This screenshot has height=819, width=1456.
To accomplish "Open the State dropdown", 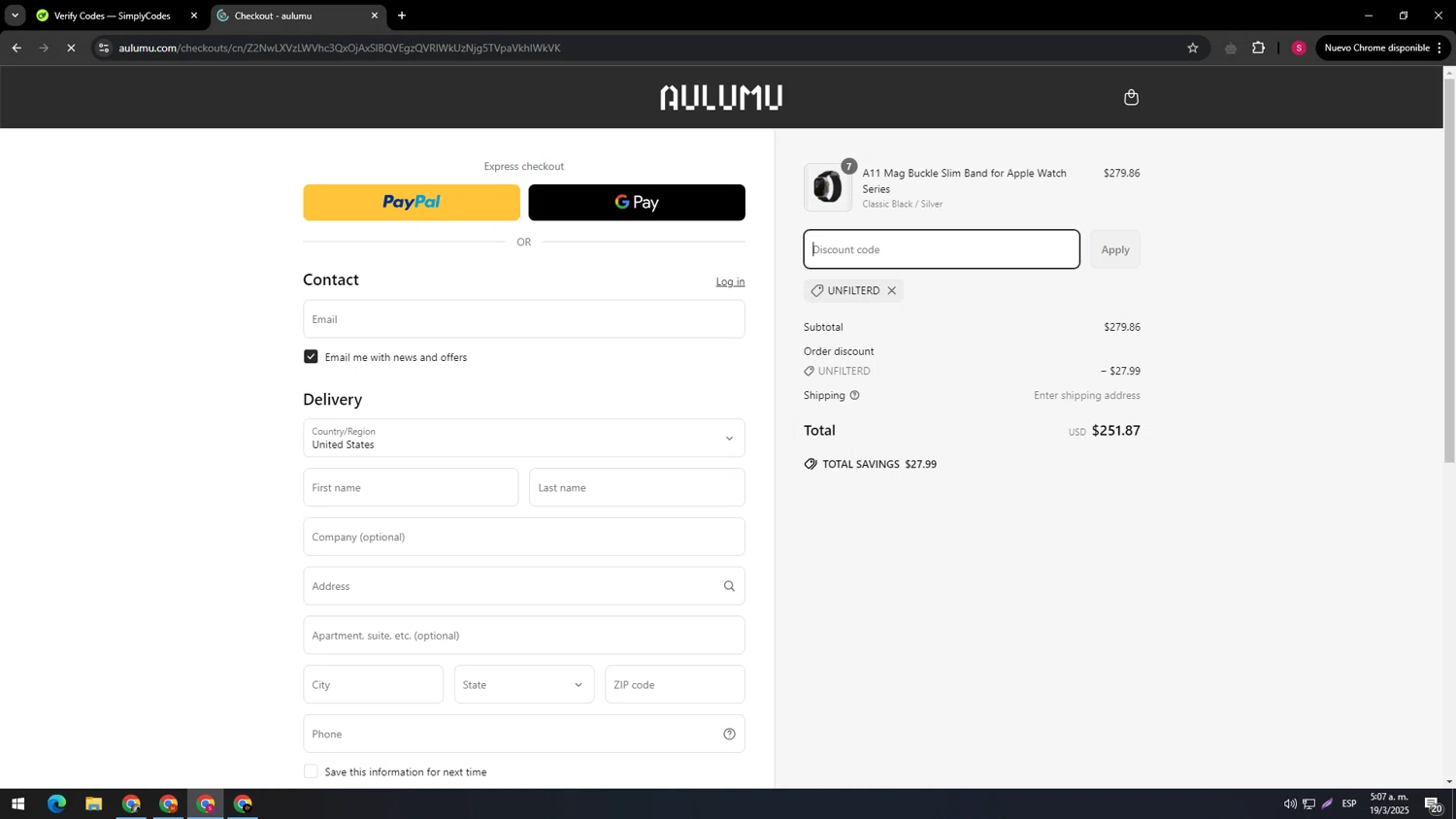I will [x=524, y=685].
